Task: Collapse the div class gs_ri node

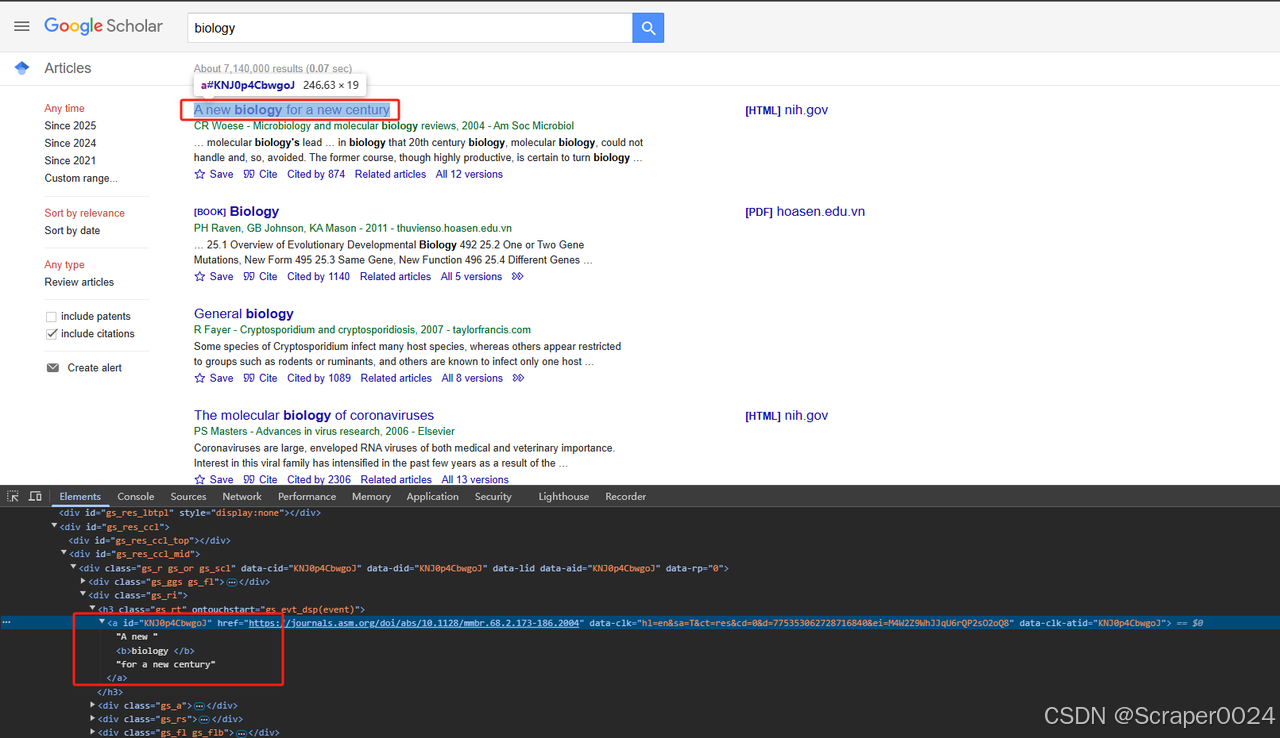Action: [x=84, y=595]
